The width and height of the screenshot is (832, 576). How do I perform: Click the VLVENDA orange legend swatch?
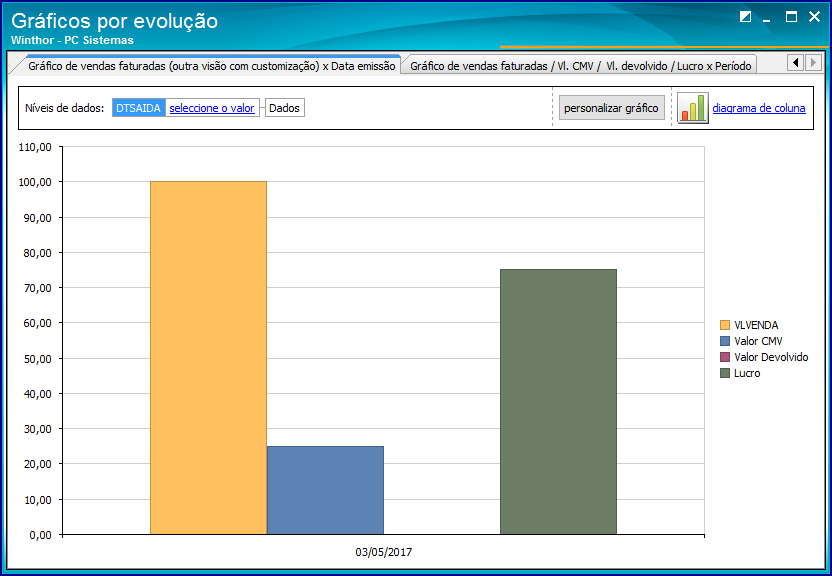click(725, 325)
